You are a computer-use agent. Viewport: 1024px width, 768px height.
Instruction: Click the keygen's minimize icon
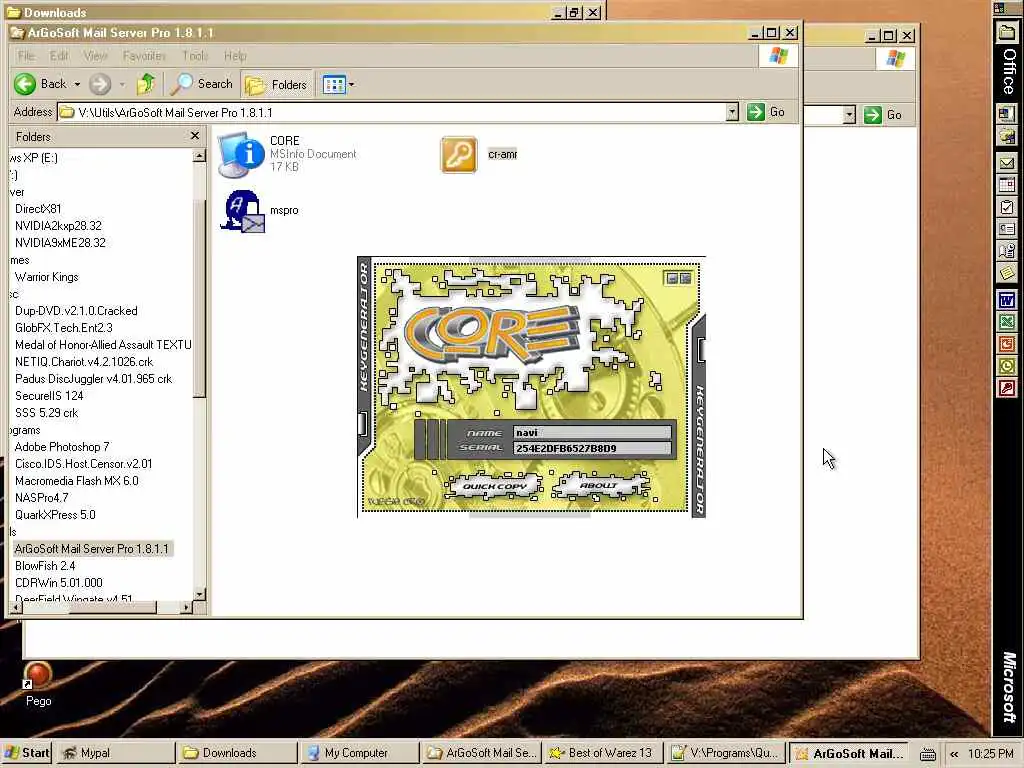coord(671,278)
